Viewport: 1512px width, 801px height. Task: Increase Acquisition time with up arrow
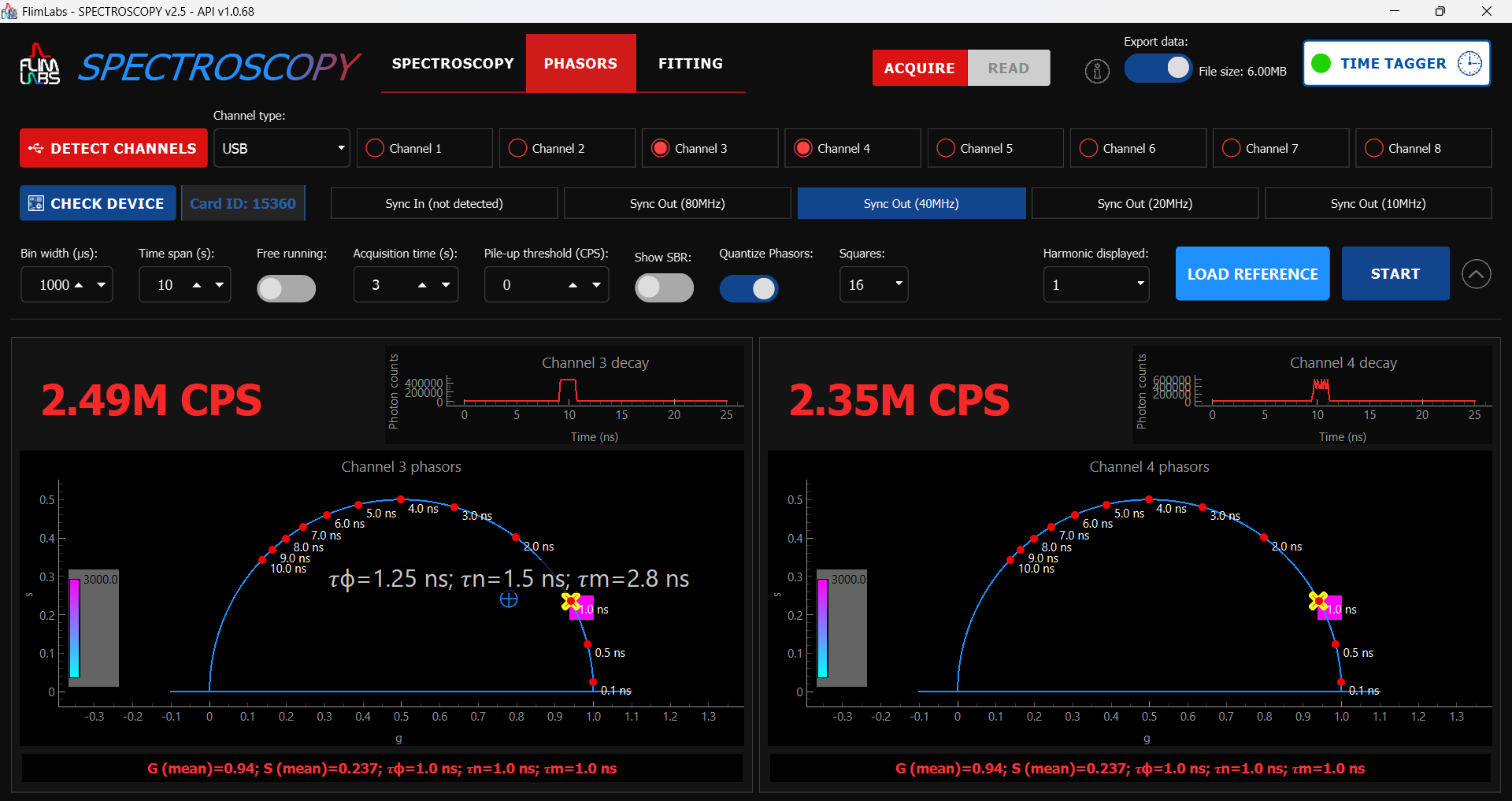tap(423, 285)
